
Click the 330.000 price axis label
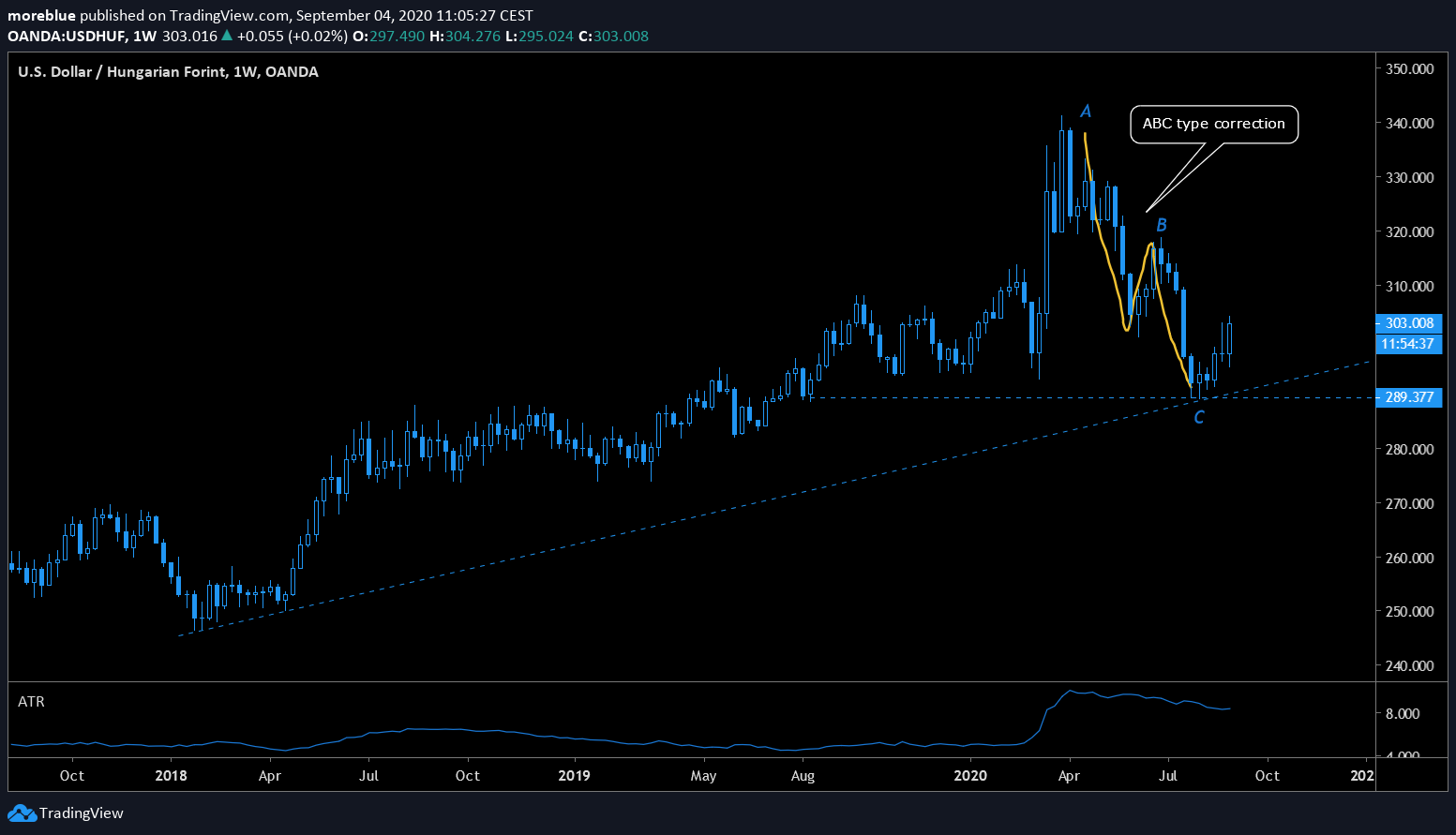tap(1409, 178)
